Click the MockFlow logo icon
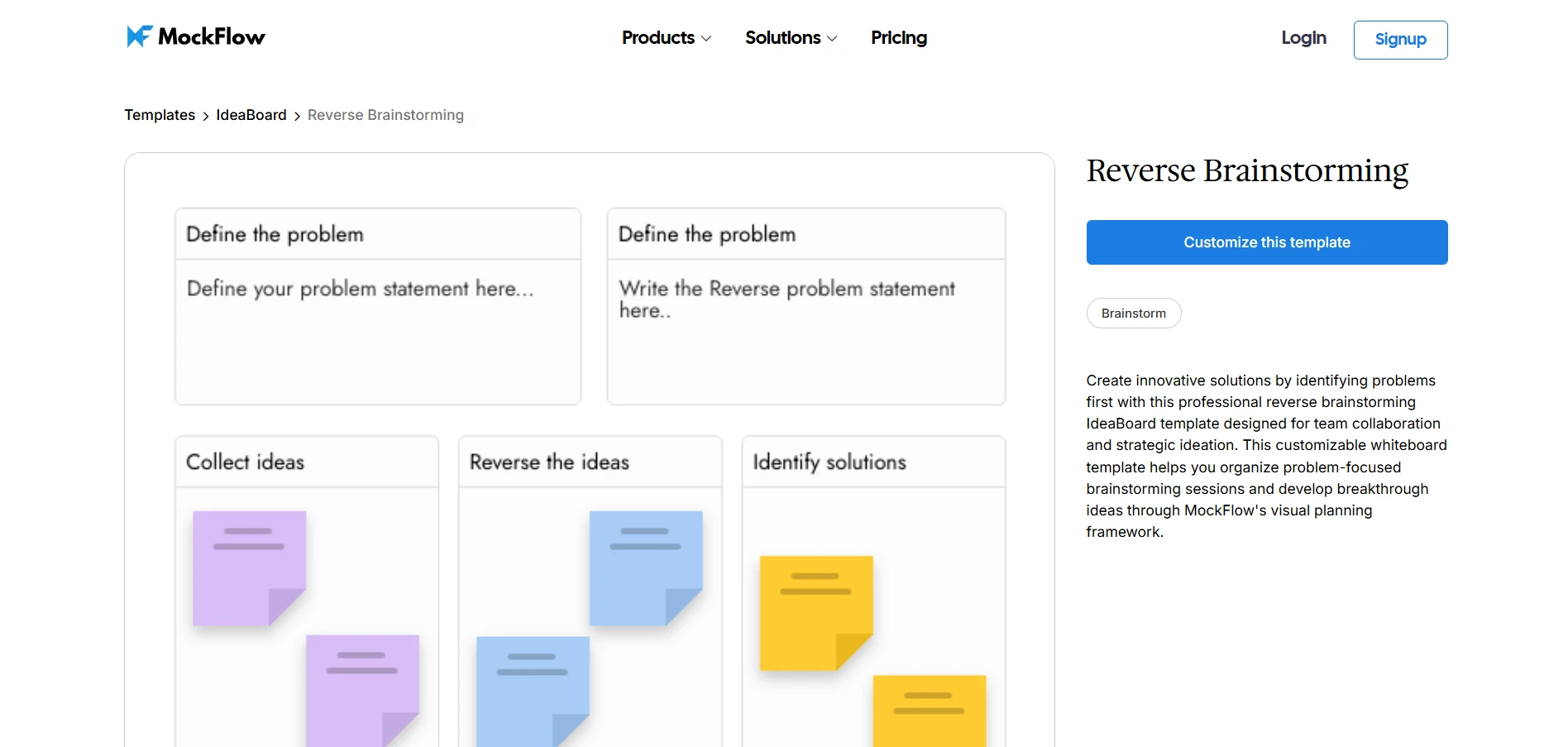The width and height of the screenshot is (1568, 747). (139, 36)
